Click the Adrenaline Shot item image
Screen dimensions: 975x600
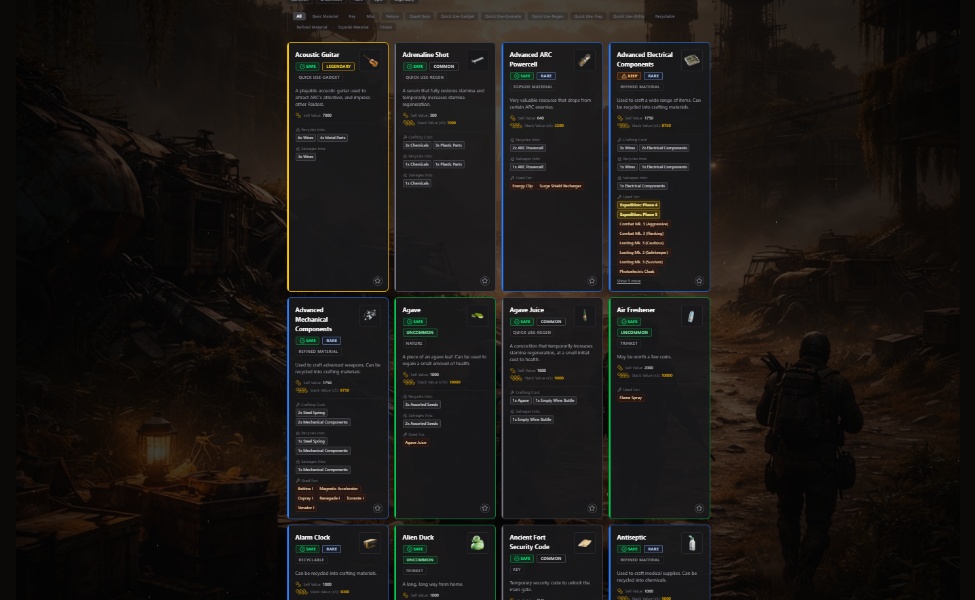tap(478, 61)
